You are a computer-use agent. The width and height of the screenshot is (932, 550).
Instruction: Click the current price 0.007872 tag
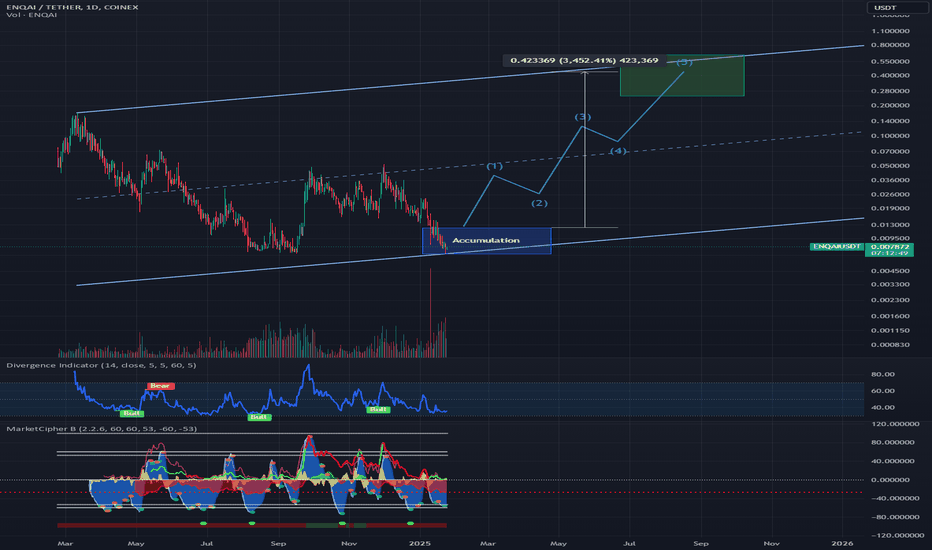coord(890,247)
